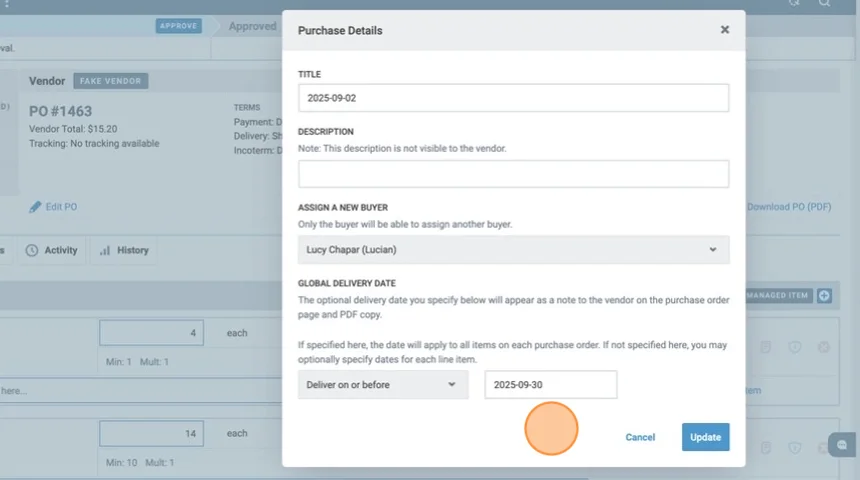
Task: Click the blue plus add item icon
Action: (824, 296)
